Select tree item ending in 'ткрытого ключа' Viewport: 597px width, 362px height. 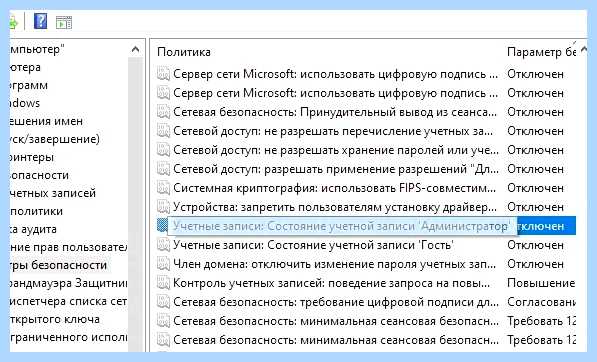click(x=55, y=319)
